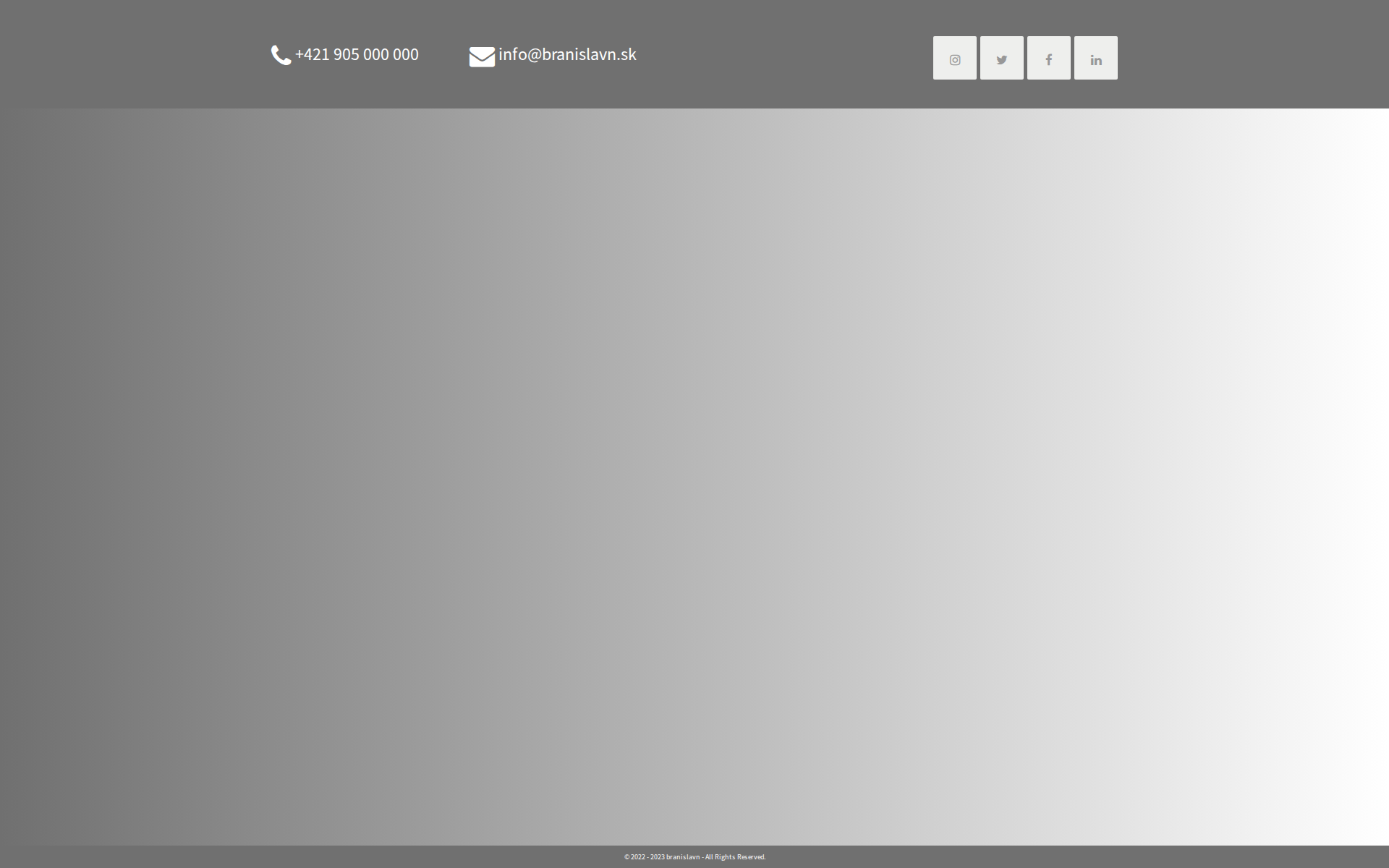Click the envelope mail icon
The width and height of the screenshot is (1389, 868).
click(482, 56)
